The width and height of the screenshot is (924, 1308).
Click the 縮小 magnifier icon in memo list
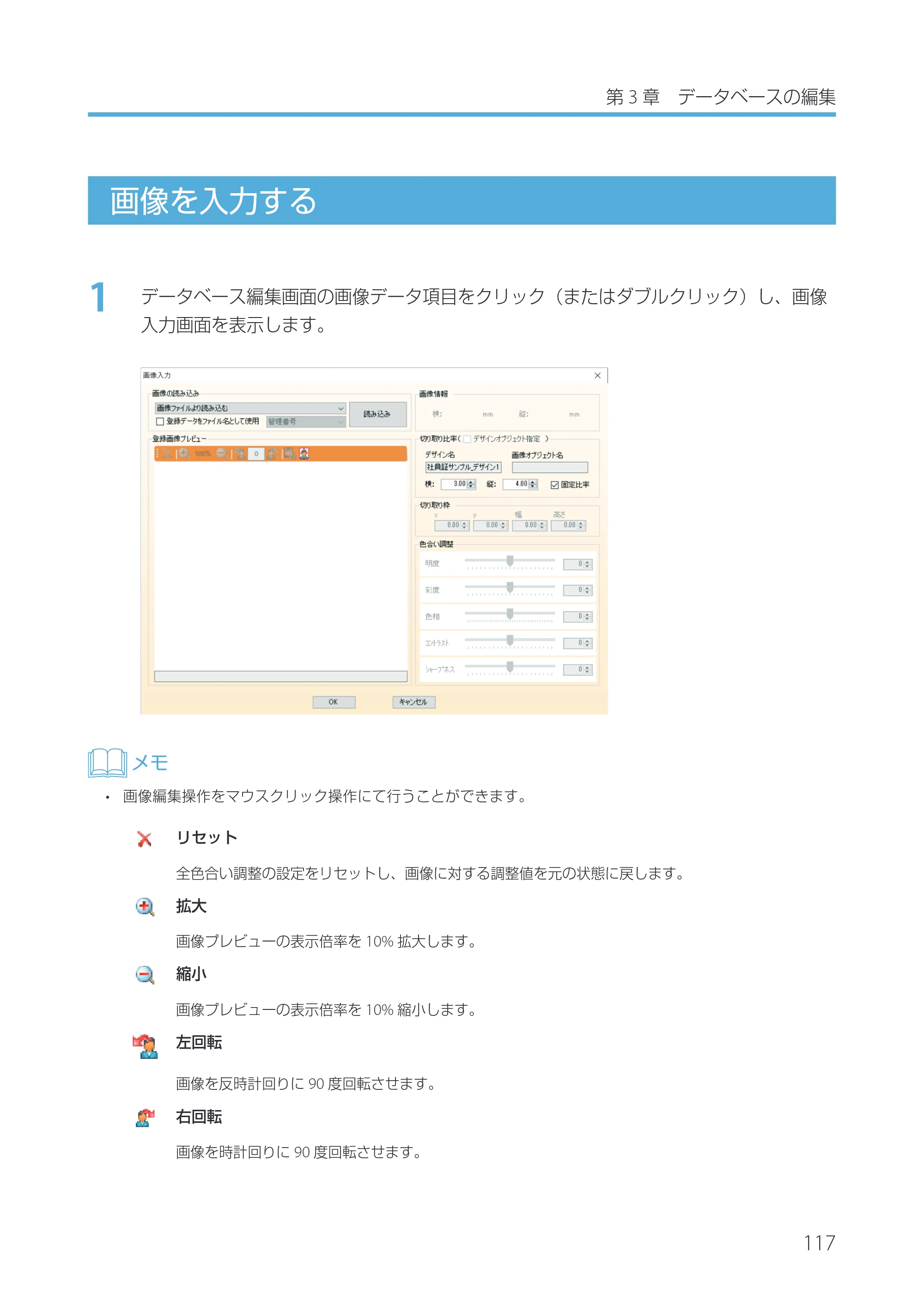pos(145,975)
